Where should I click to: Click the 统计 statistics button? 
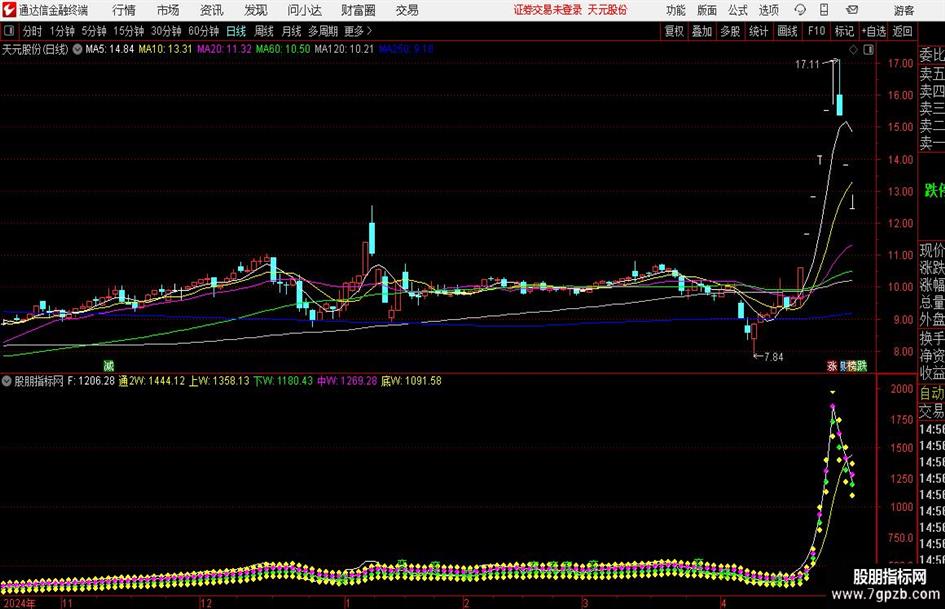pyautogui.click(x=759, y=31)
